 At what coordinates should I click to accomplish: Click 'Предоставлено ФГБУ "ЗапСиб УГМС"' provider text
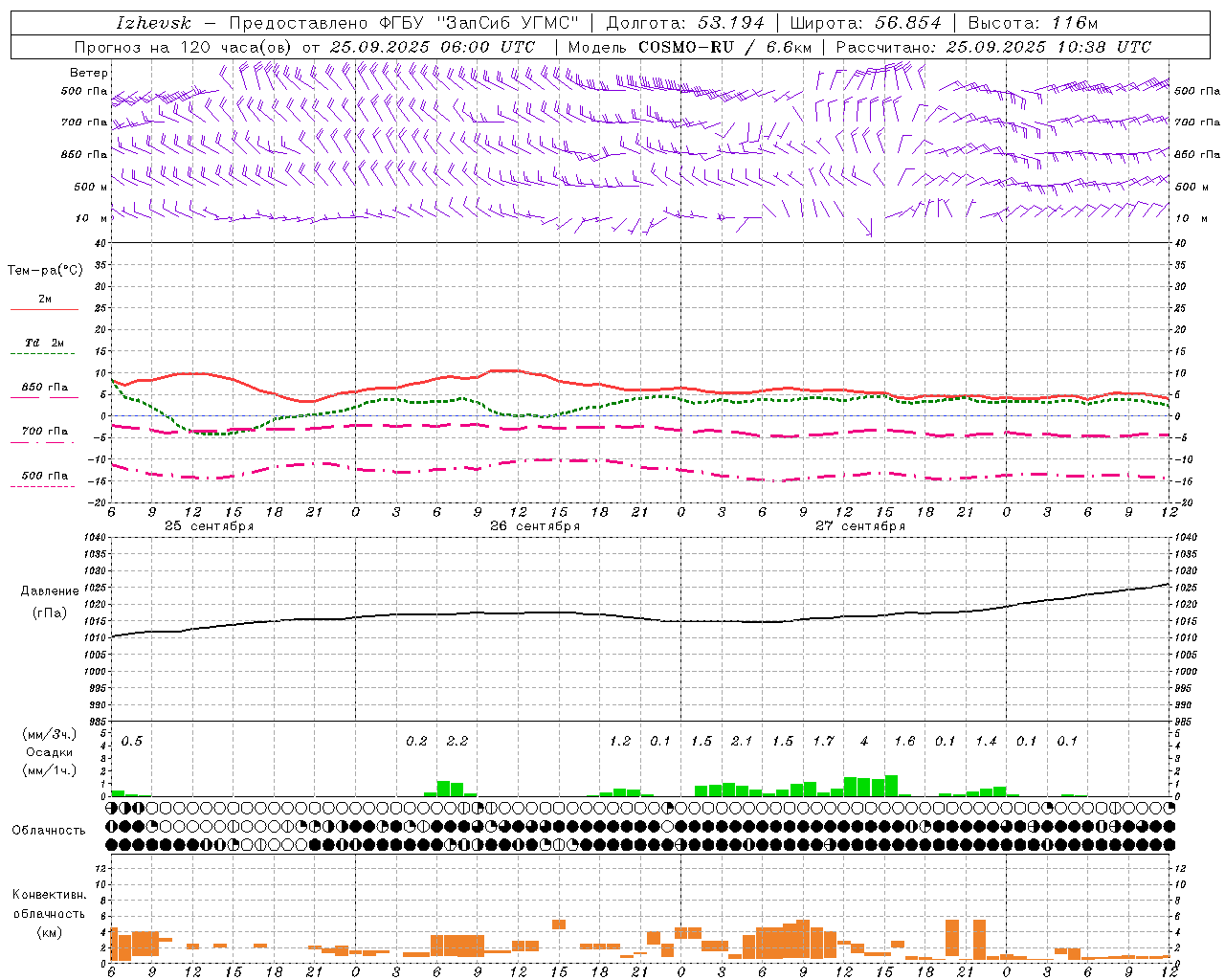point(404,23)
